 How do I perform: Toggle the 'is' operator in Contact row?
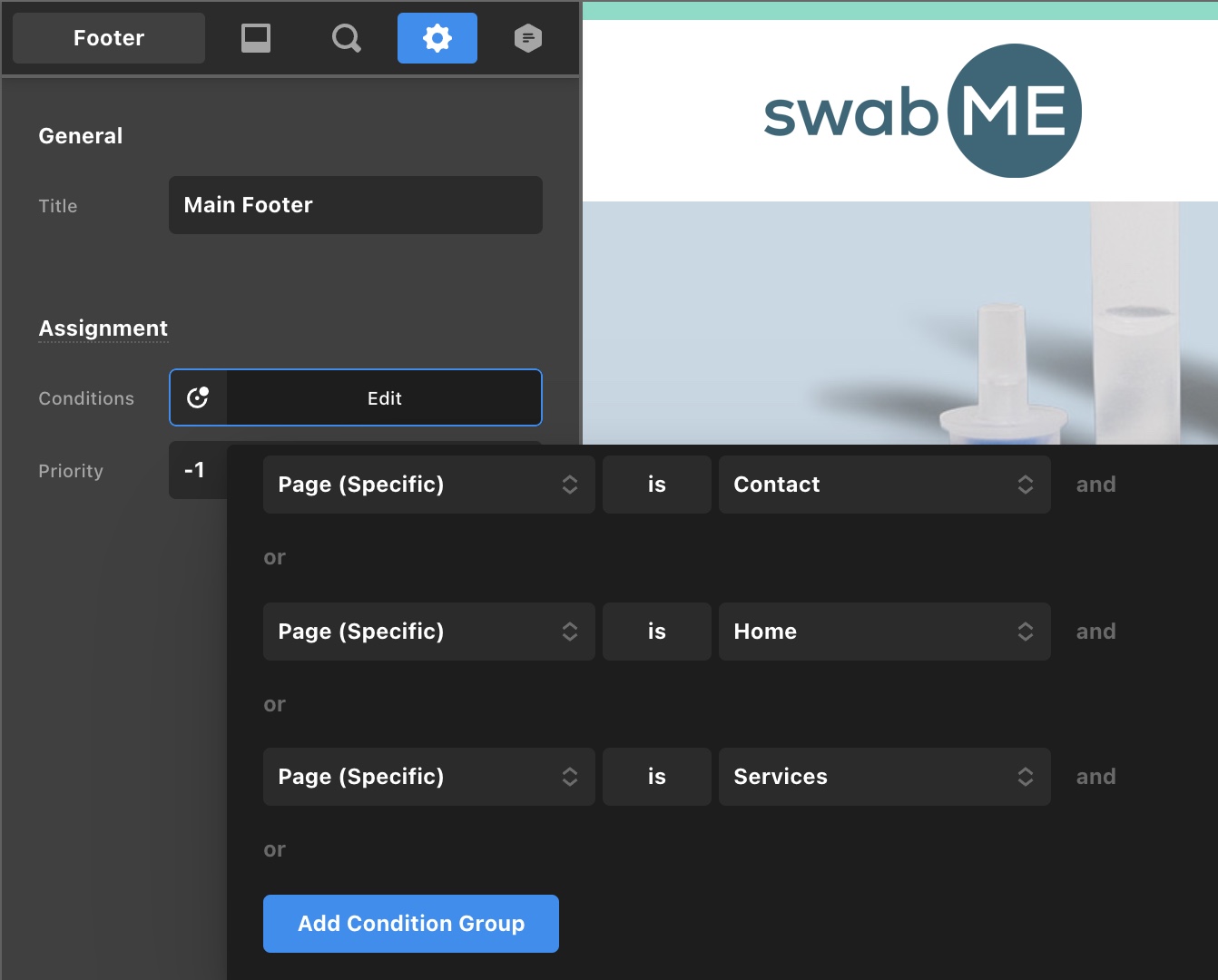[657, 485]
